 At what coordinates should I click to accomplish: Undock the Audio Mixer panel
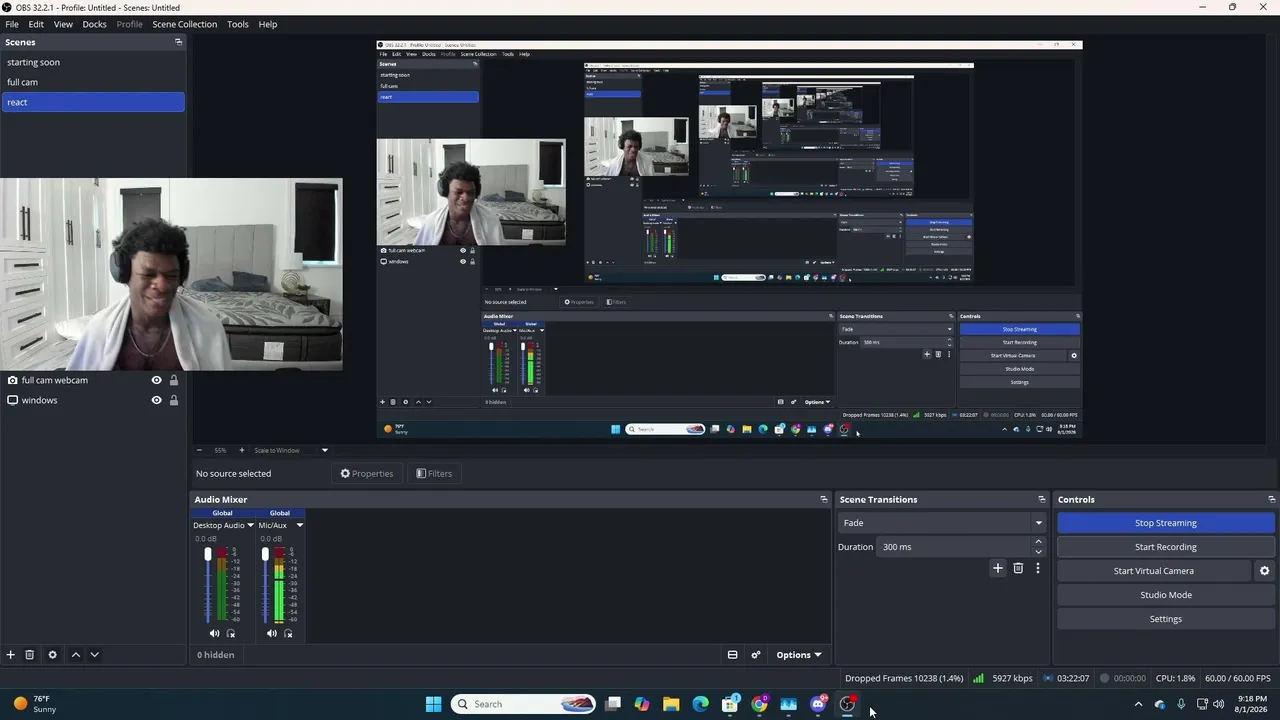click(x=823, y=499)
